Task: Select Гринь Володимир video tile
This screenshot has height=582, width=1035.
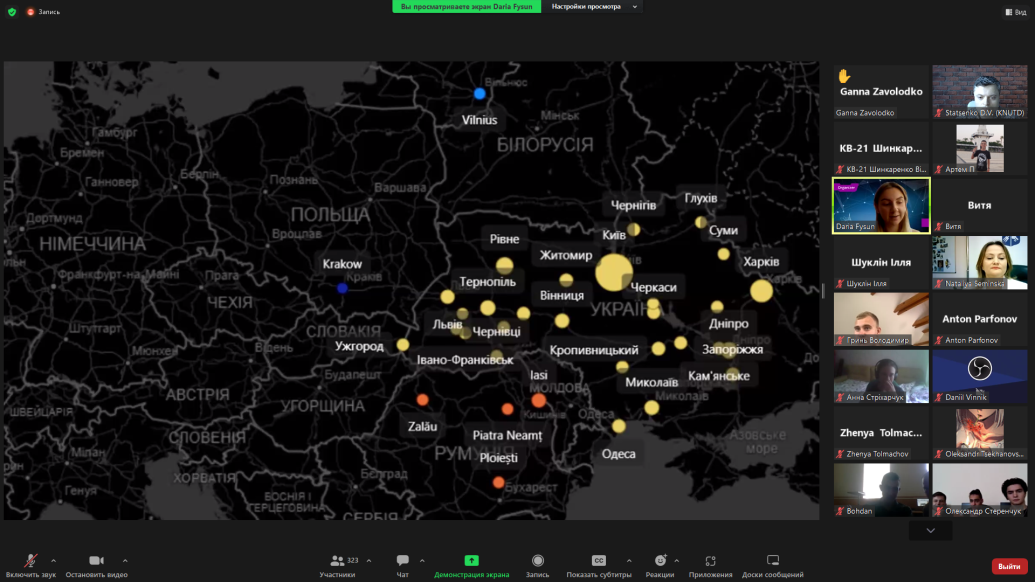Action: 881,319
